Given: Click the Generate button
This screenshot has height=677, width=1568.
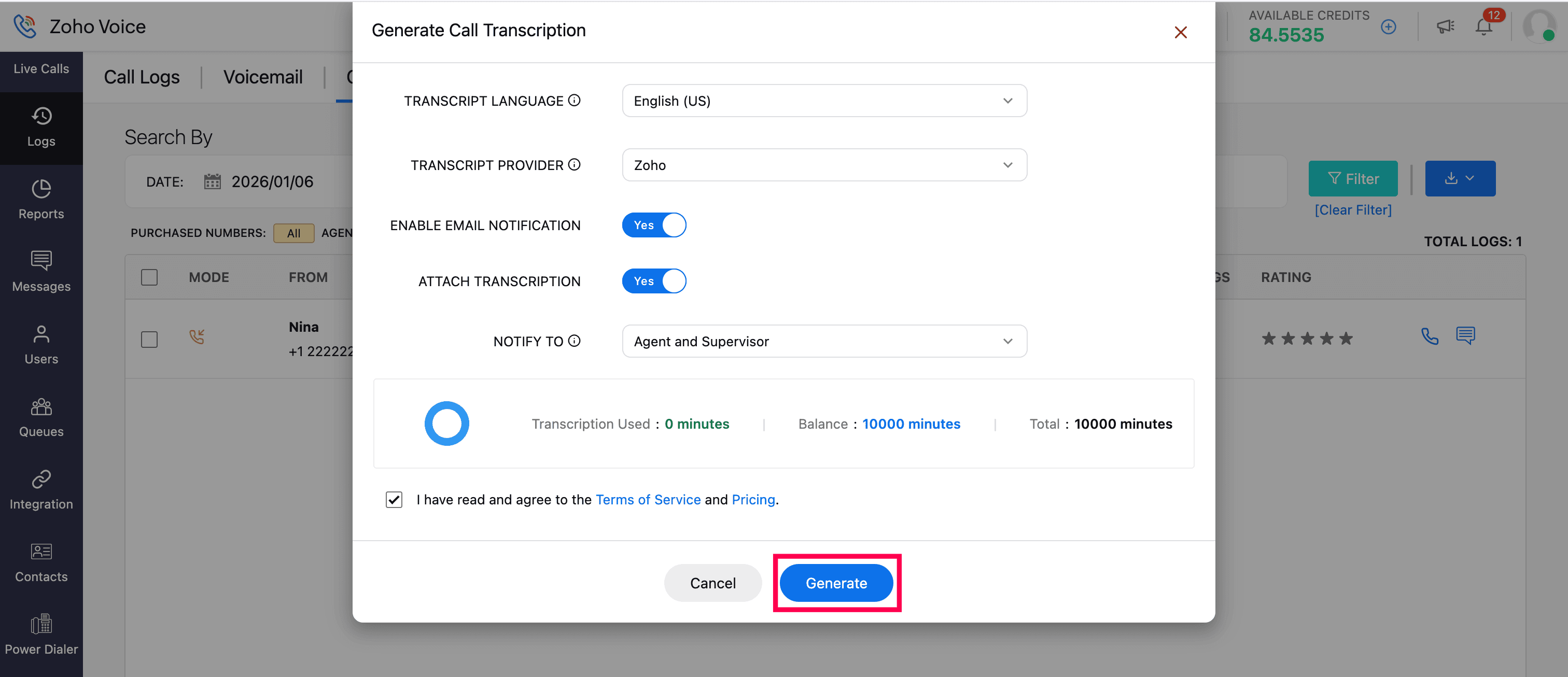Looking at the screenshot, I should pyautogui.click(x=836, y=583).
